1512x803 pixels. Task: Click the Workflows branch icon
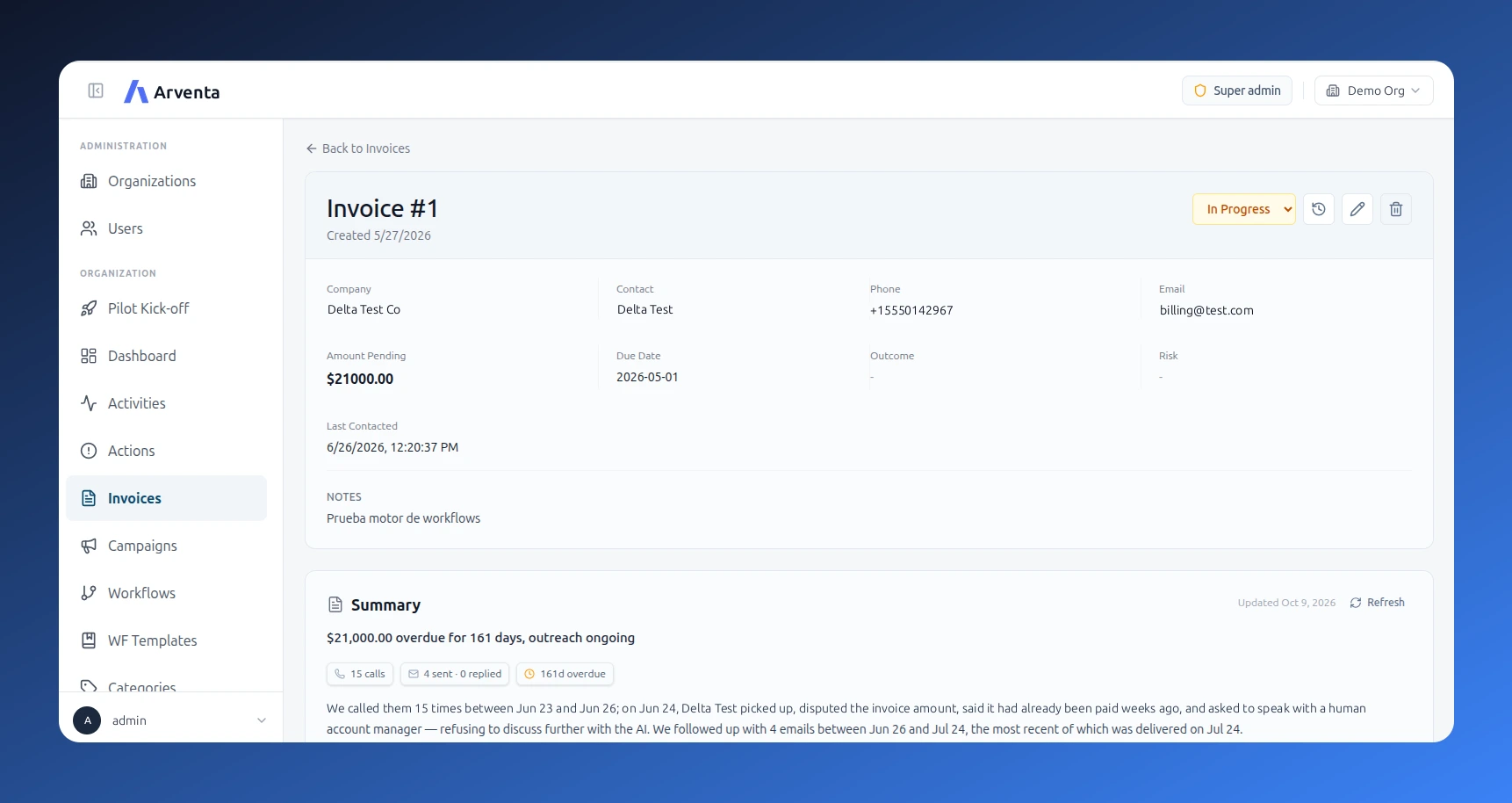(x=89, y=593)
